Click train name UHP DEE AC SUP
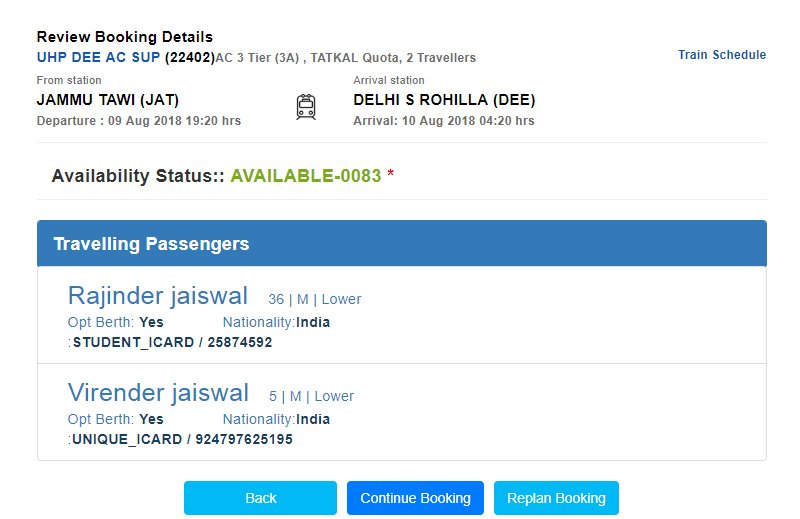Image resolution: width=800 pixels, height=519 pixels. coord(98,57)
